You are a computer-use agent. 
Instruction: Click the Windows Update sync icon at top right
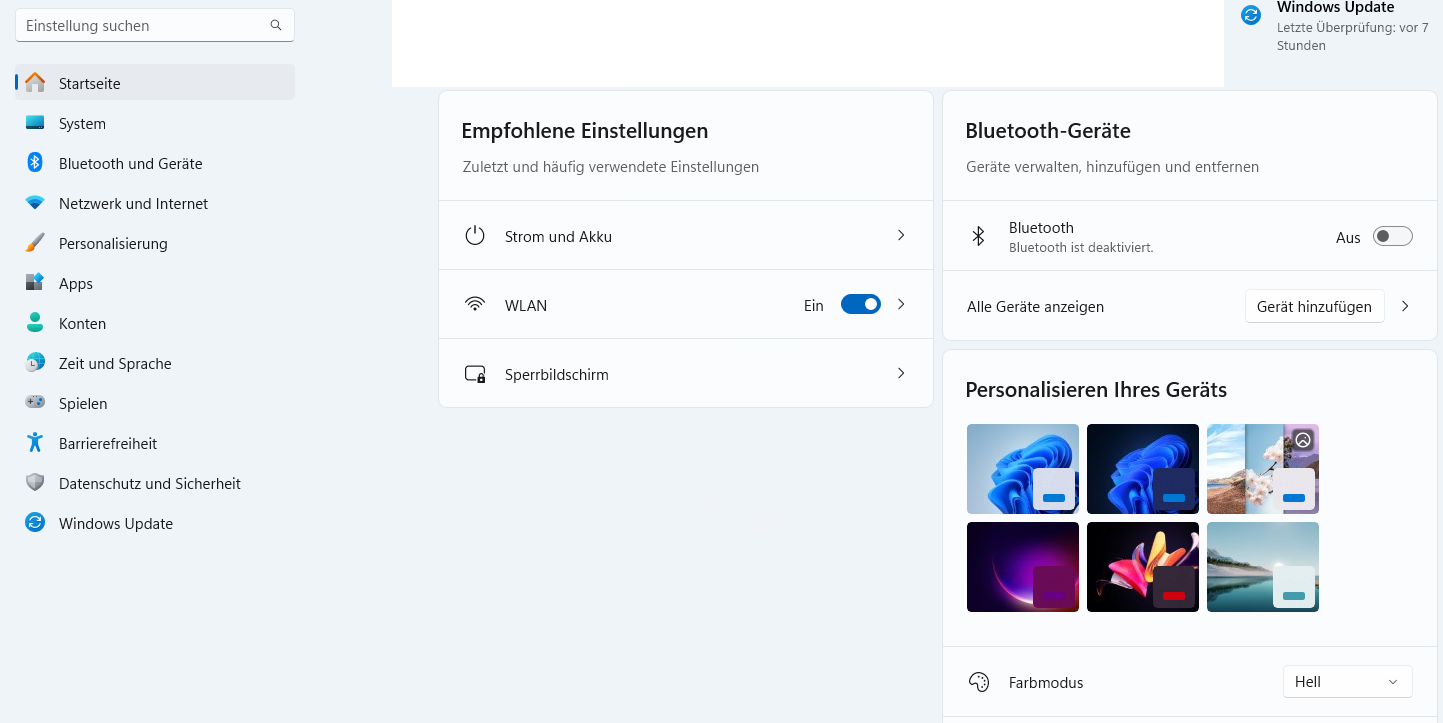tap(1251, 15)
